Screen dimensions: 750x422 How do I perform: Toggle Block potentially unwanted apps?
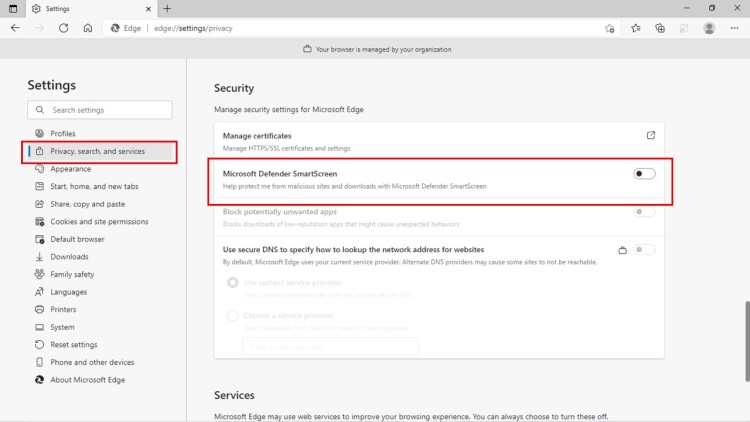tap(644, 211)
